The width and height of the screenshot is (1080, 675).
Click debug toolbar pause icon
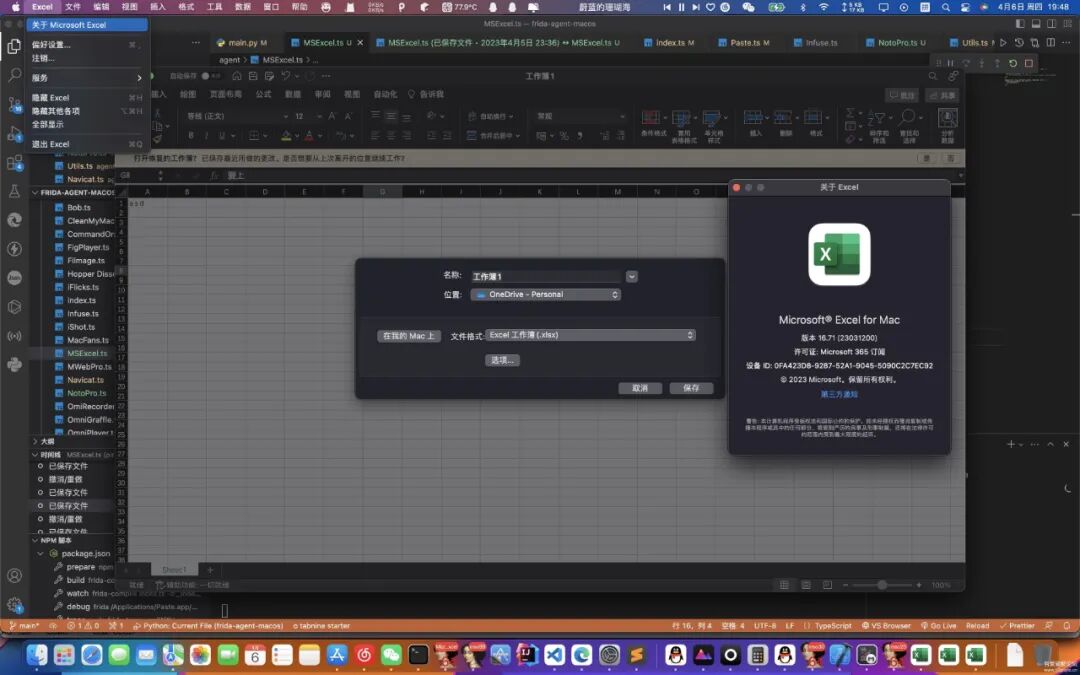(x=951, y=63)
